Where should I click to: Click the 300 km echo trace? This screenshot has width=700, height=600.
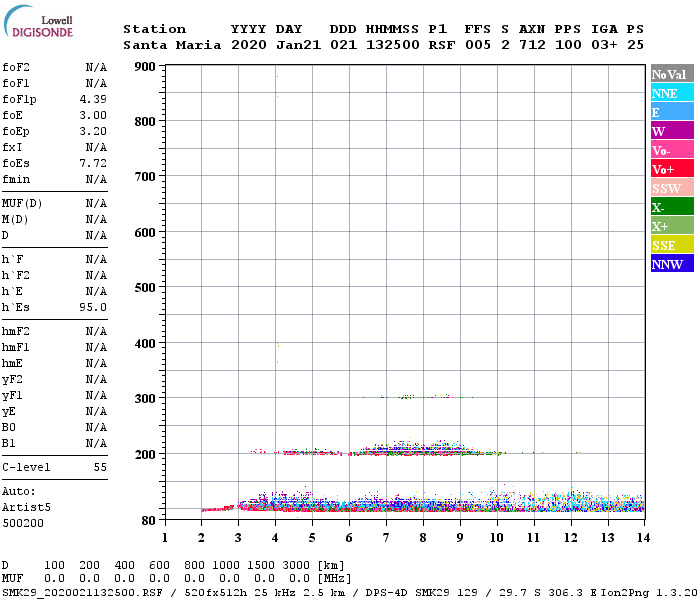(417, 396)
